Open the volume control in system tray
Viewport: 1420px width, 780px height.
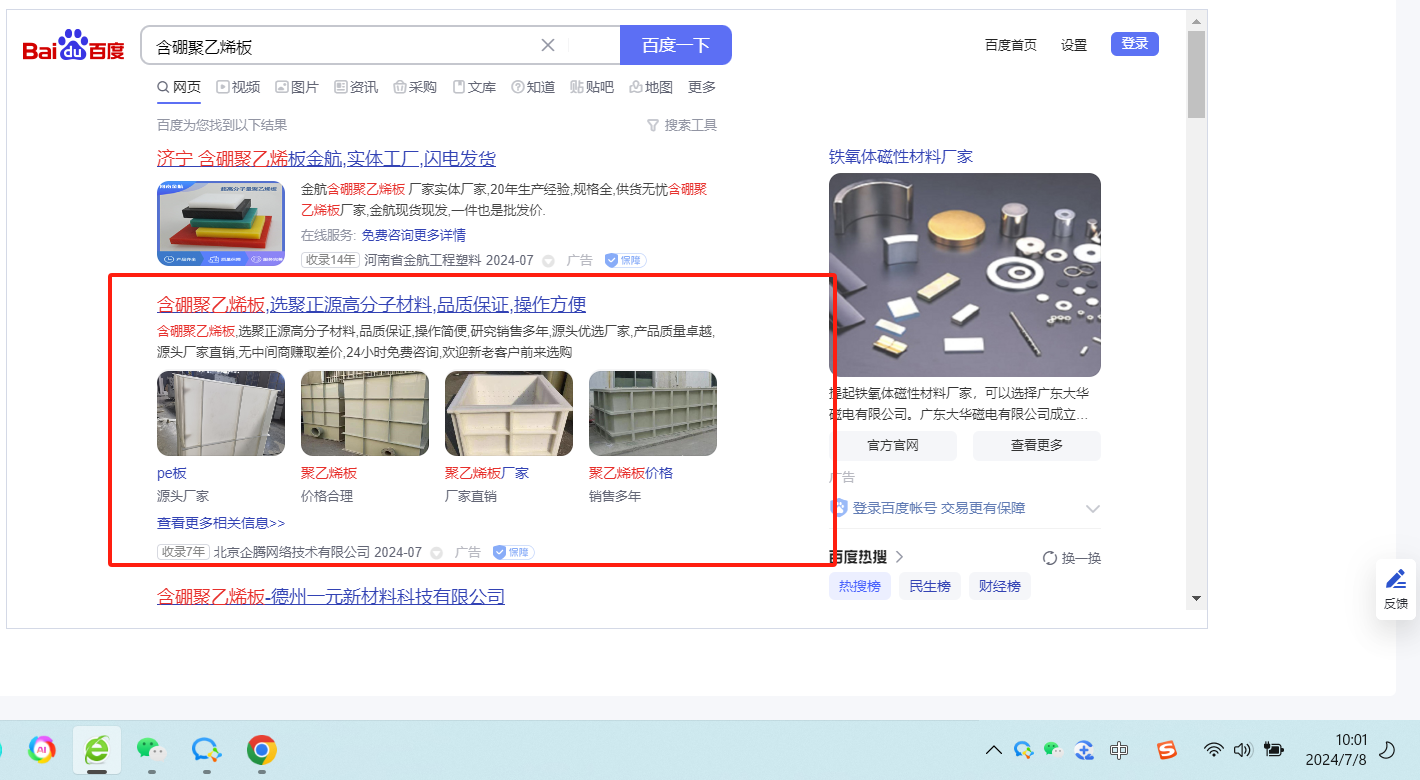click(1243, 749)
